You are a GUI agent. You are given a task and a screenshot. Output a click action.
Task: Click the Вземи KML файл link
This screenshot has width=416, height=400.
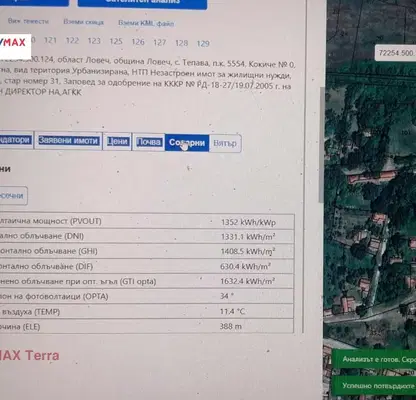click(x=146, y=23)
